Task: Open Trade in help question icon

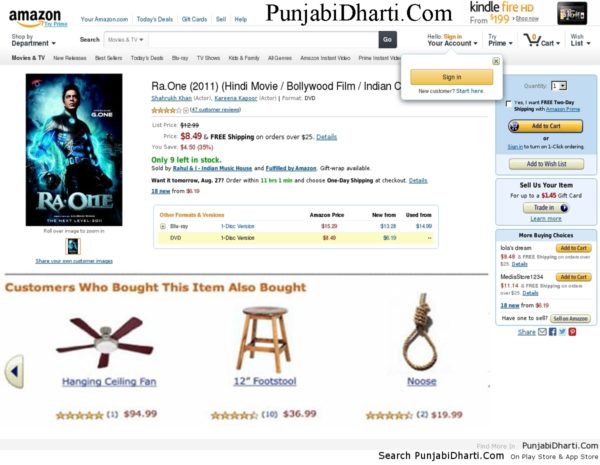Action: (564, 208)
